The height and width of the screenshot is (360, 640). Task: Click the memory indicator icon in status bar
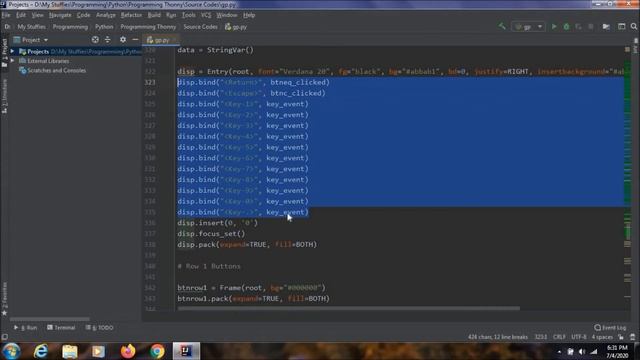point(633,337)
